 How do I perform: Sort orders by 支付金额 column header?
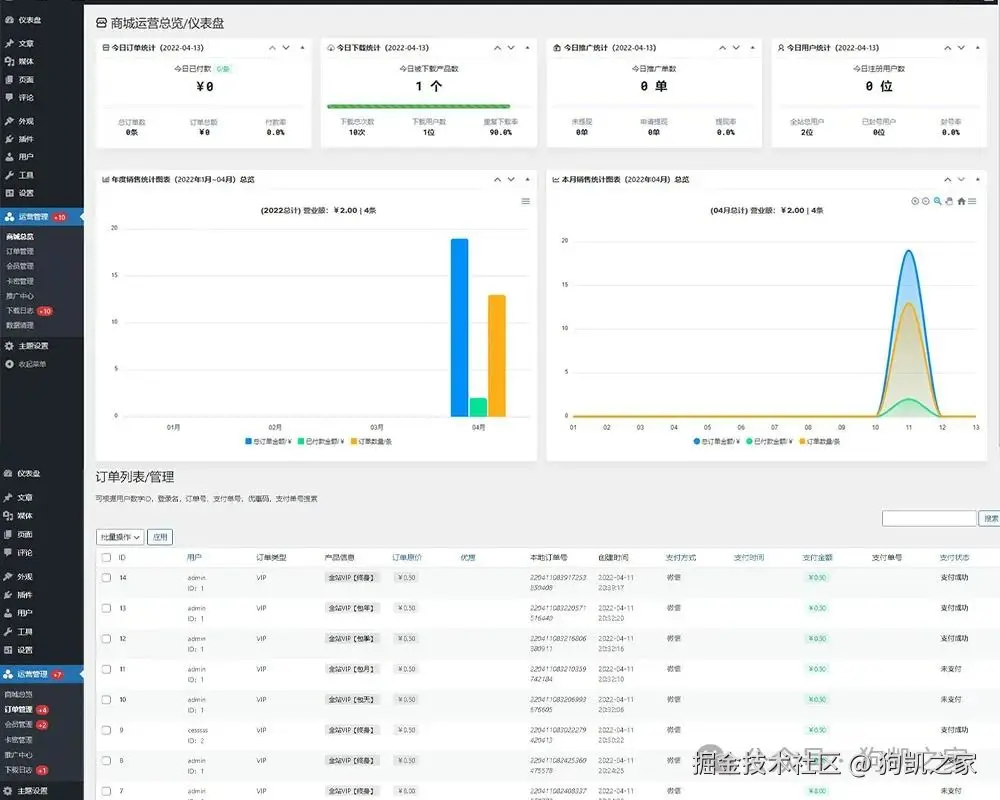pos(817,557)
